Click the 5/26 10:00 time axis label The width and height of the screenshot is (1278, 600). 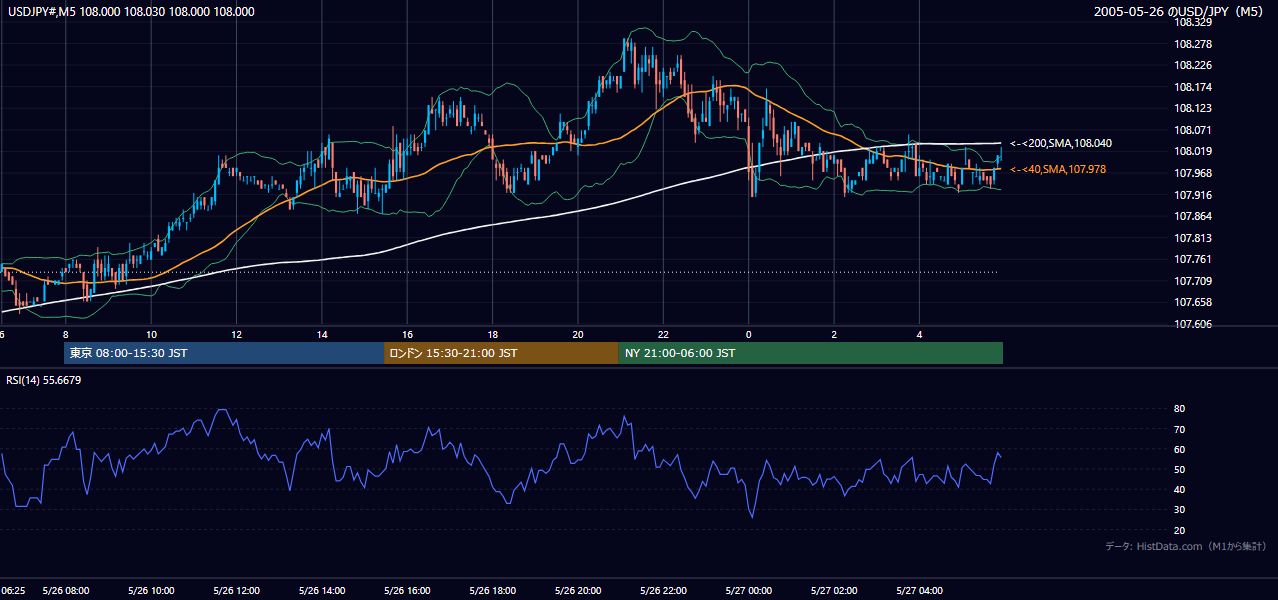coord(151,591)
